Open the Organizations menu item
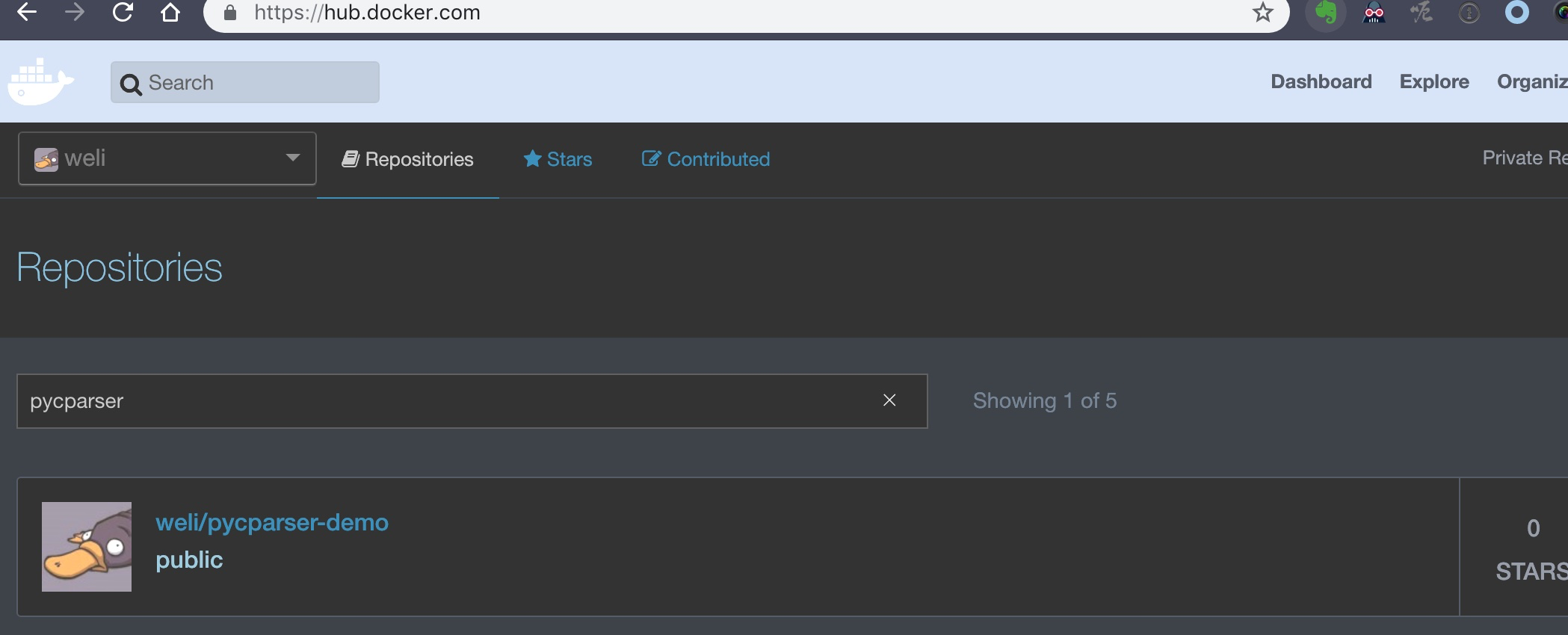 [x=1532, y=81]
